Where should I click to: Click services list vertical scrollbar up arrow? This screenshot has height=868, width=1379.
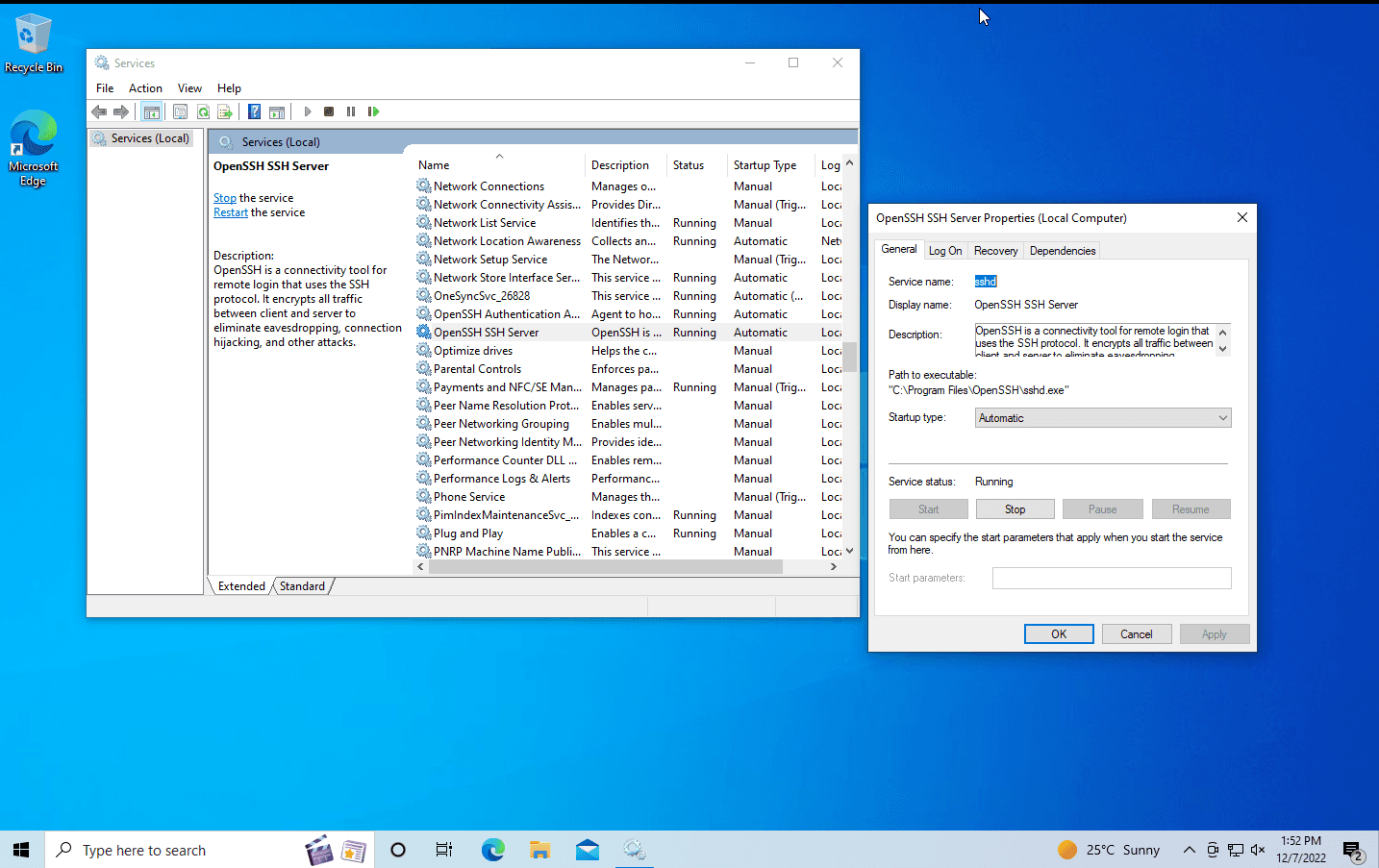[849, 163]
